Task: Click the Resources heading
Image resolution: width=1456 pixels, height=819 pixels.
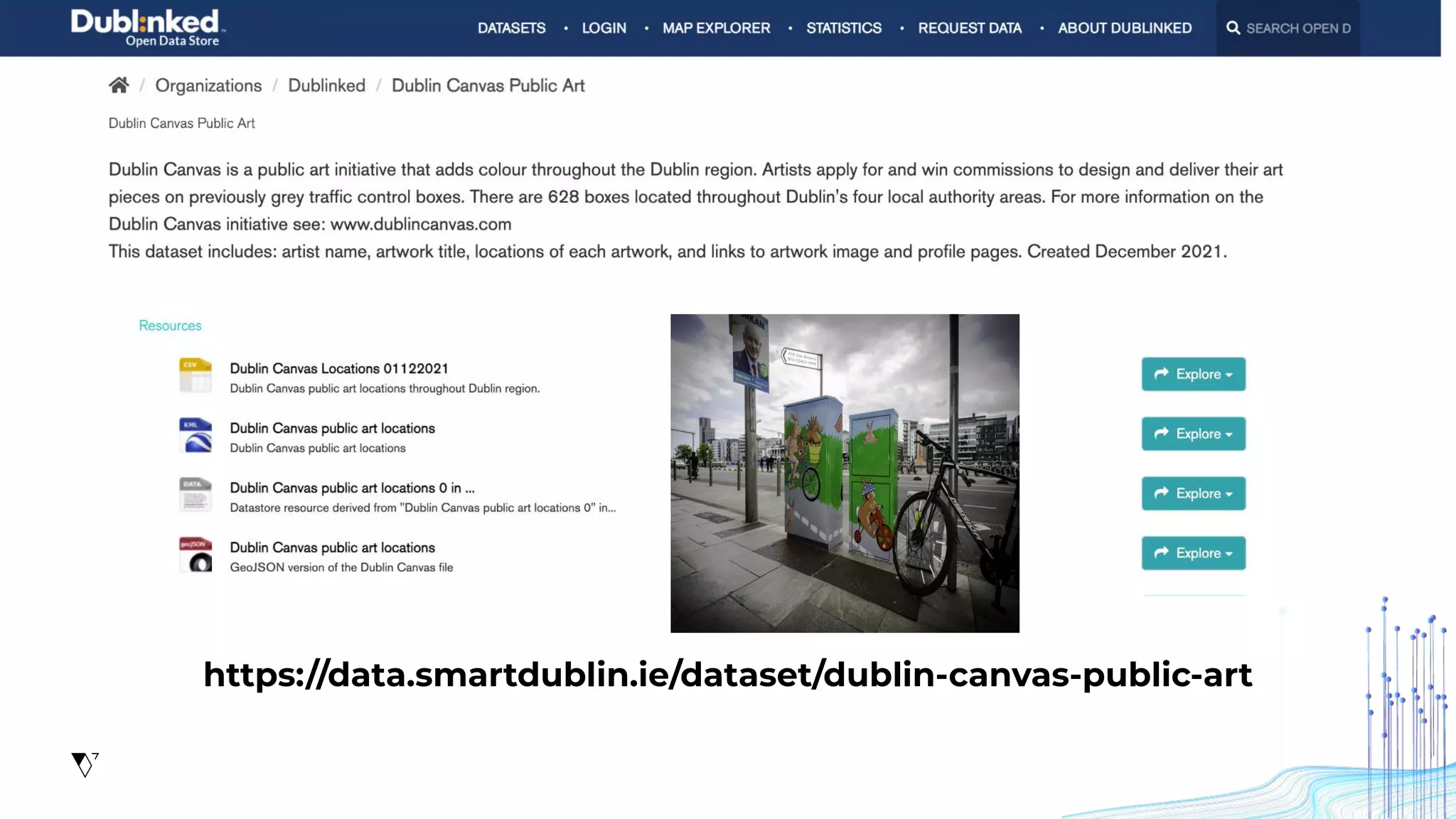Action: tap(170, 326)
